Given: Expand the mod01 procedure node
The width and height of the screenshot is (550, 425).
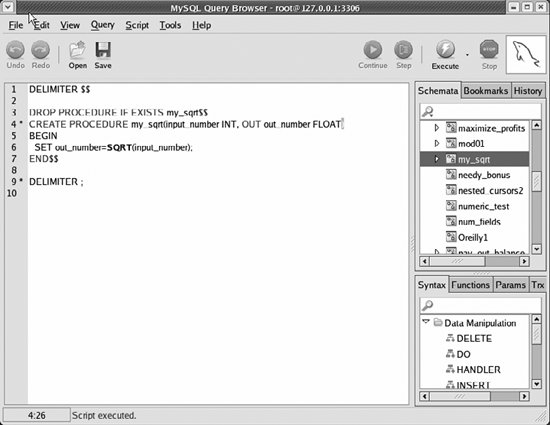Looking at the screenshot, I should (x=437, y=143).
